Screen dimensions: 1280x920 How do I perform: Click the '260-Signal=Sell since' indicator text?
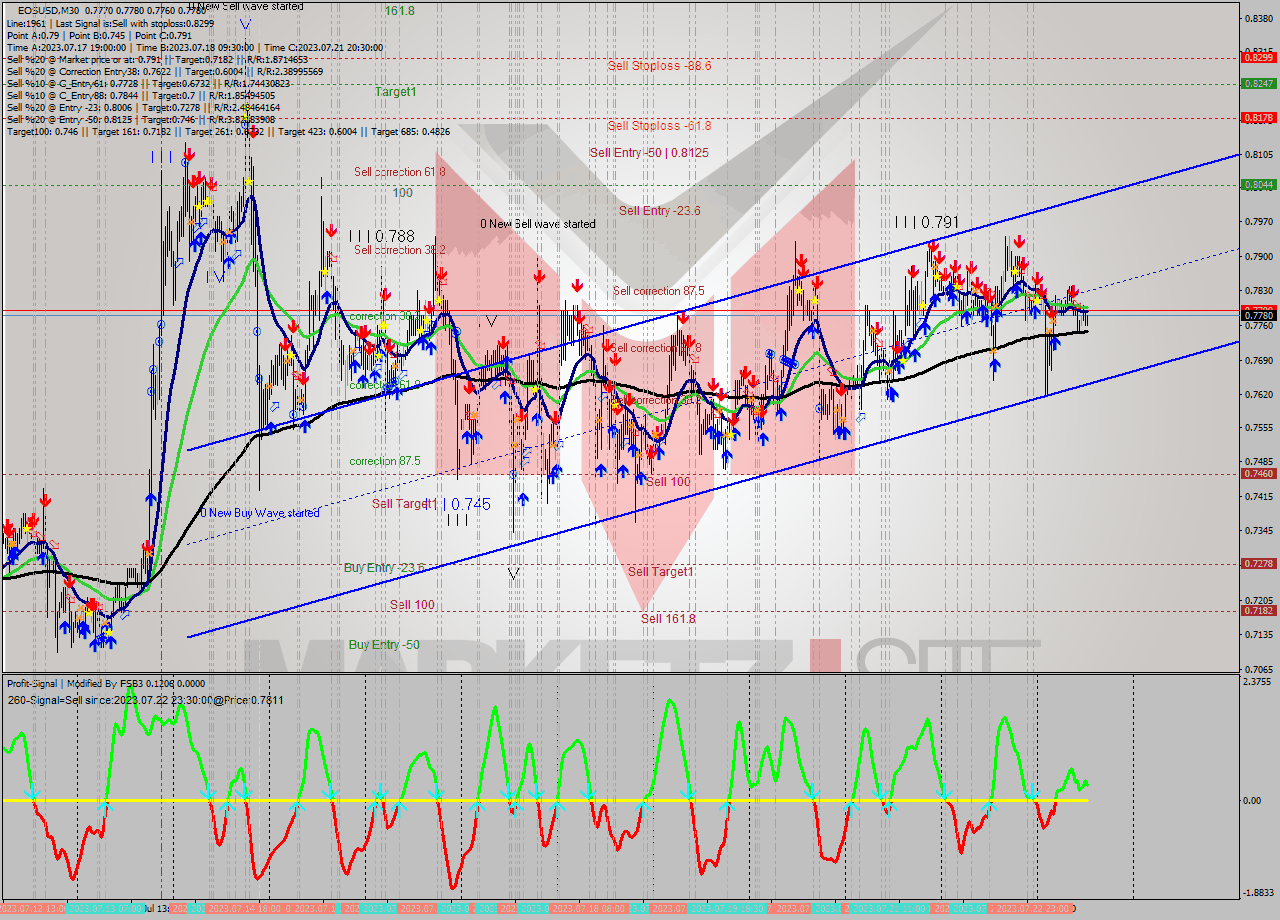click(145, 700)
